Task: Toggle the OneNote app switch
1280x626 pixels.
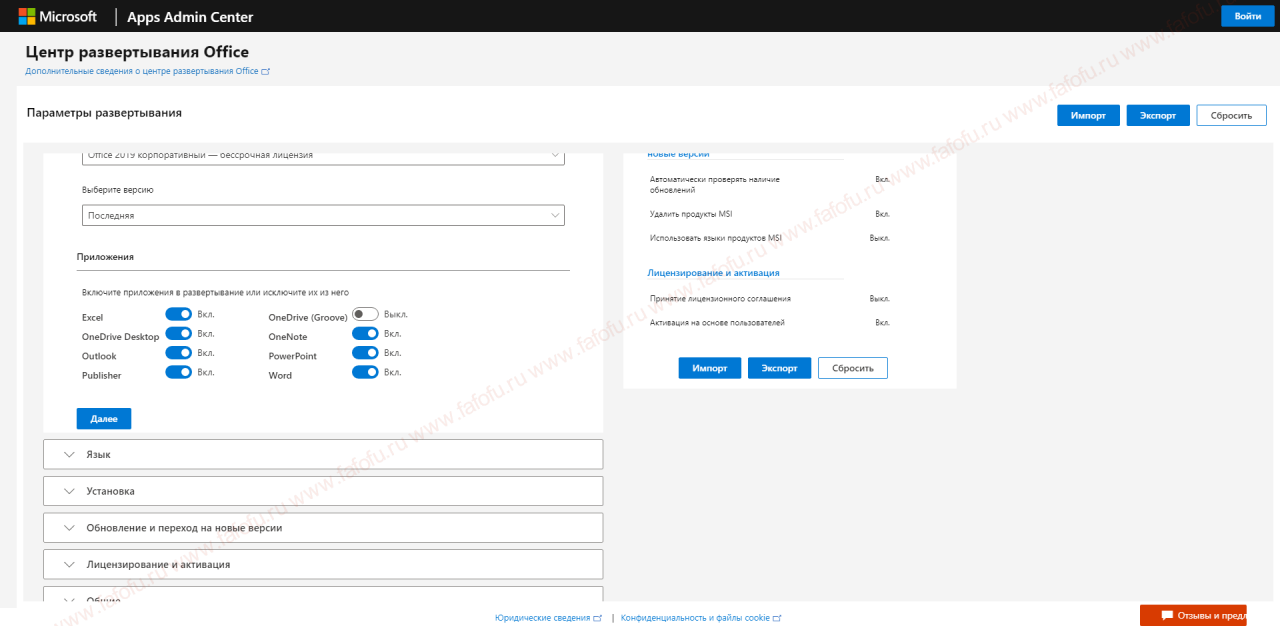Action: coord(365,333)
